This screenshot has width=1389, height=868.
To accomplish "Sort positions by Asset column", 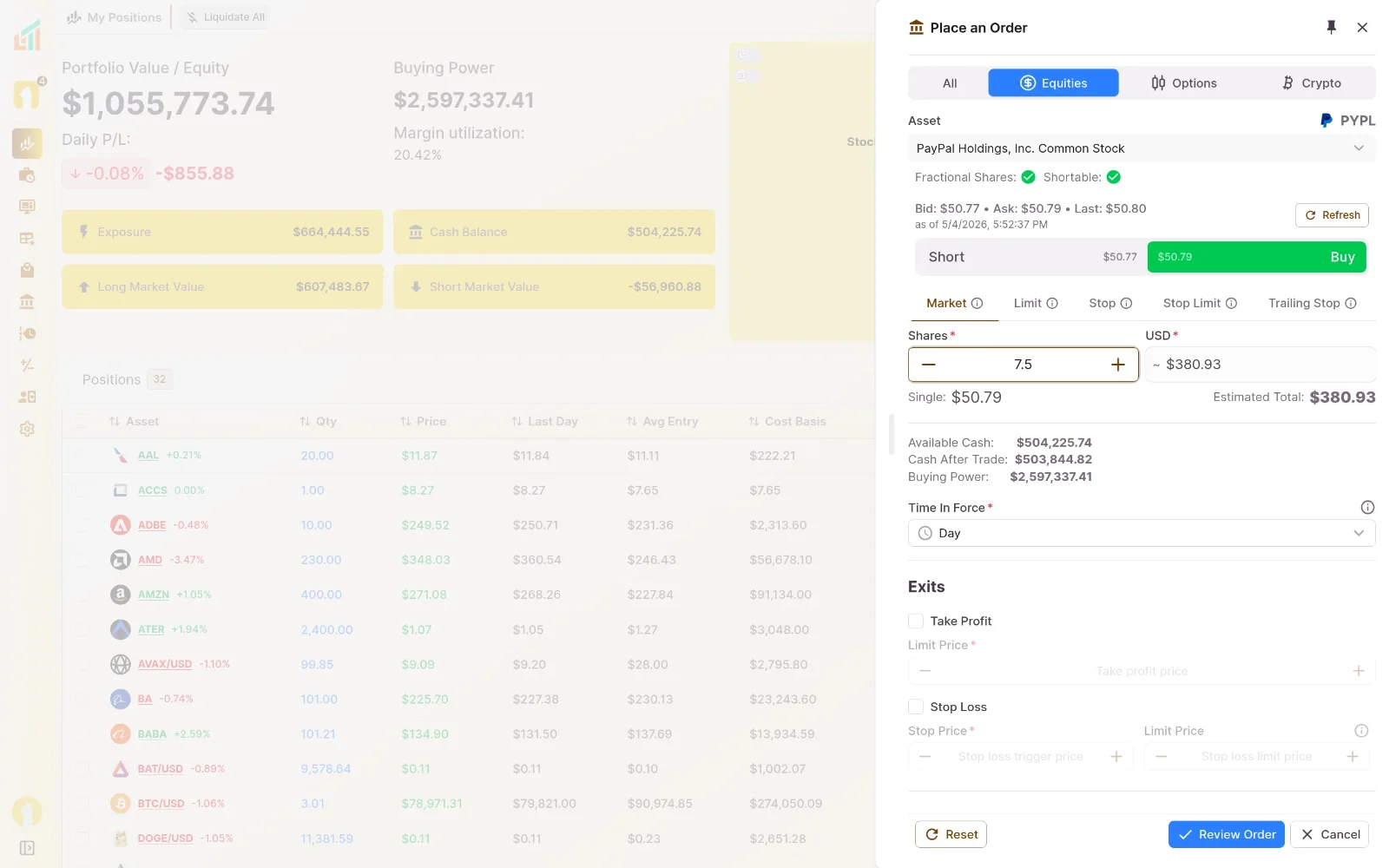I will point(134,422).
